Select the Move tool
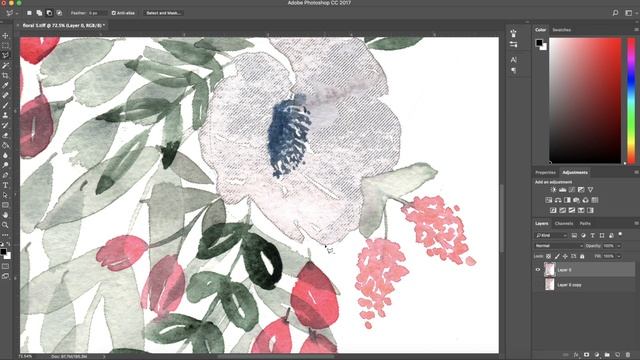 coord(5,36)
